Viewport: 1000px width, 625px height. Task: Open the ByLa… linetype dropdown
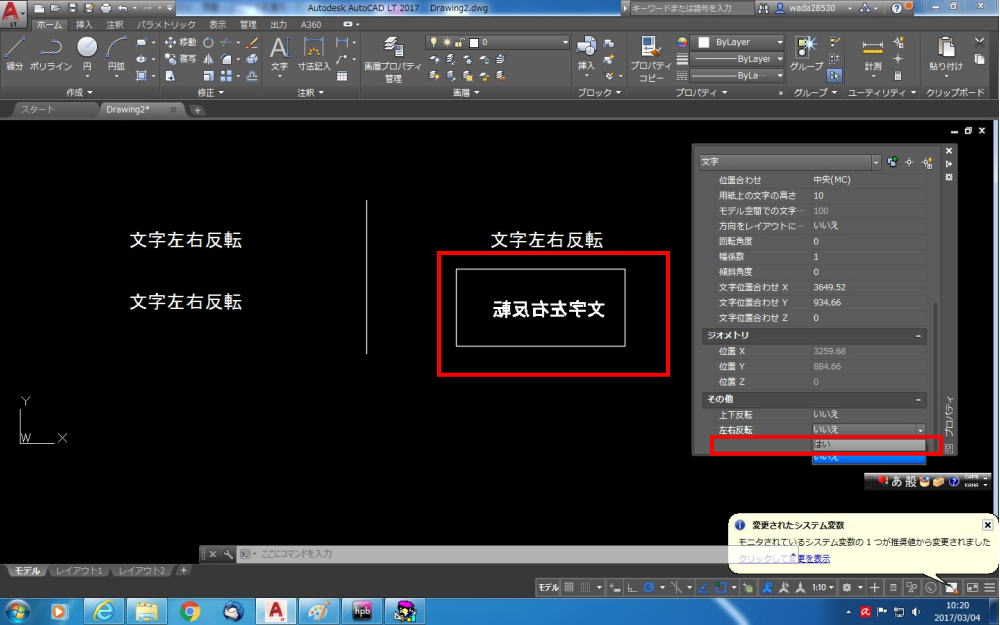coord(779,75)
